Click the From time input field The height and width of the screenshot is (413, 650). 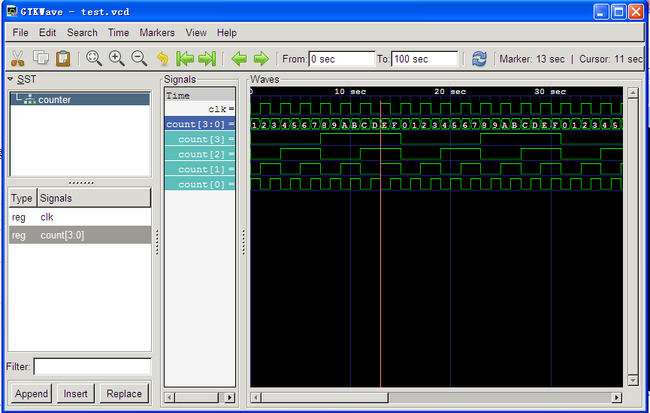coord(342,59)
